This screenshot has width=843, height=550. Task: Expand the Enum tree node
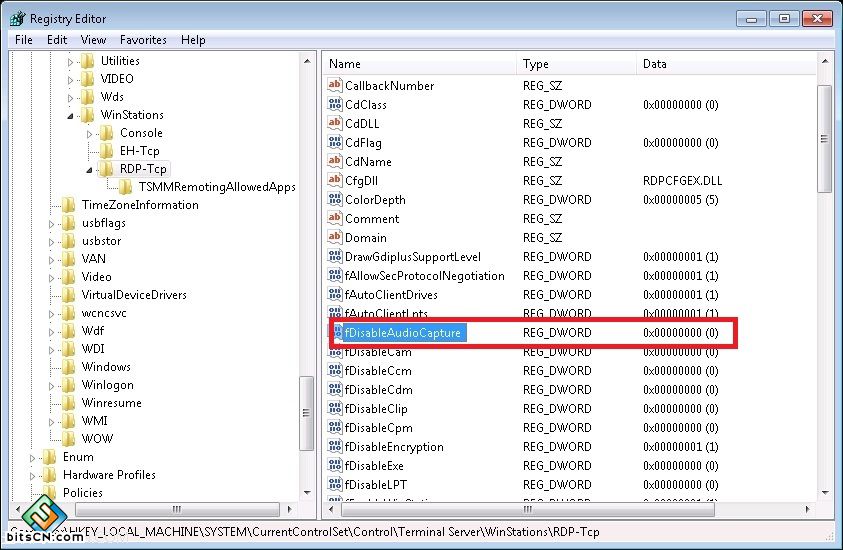click(x=32, y=458)
